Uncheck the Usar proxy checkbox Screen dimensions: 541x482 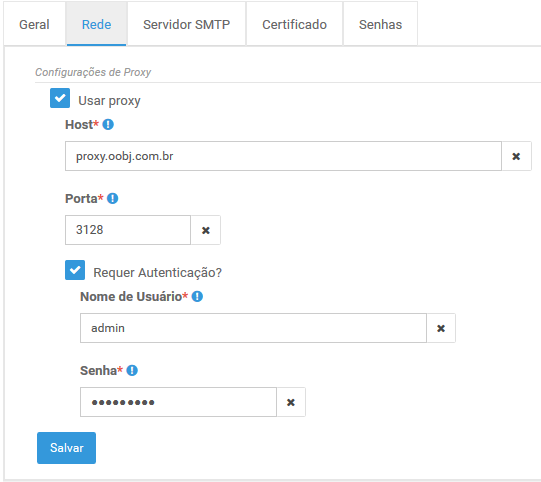coord(60,98)
